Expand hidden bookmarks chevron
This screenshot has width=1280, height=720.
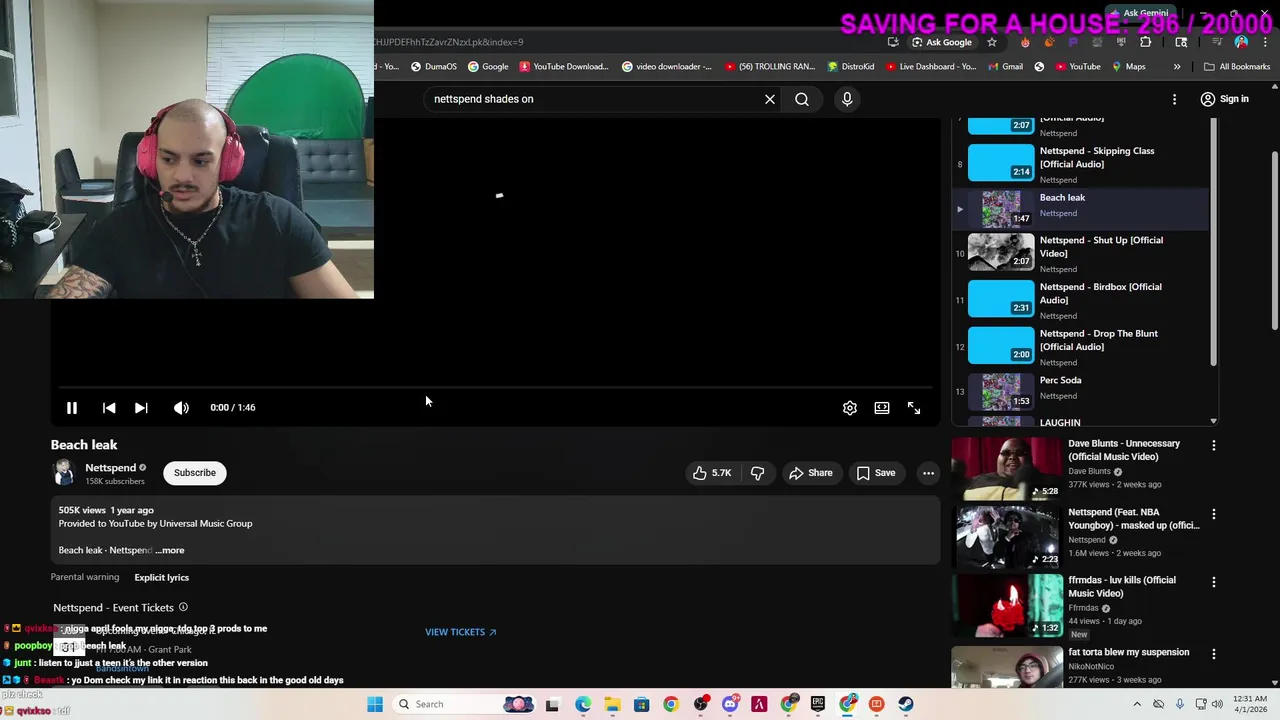click(1177, 67)
